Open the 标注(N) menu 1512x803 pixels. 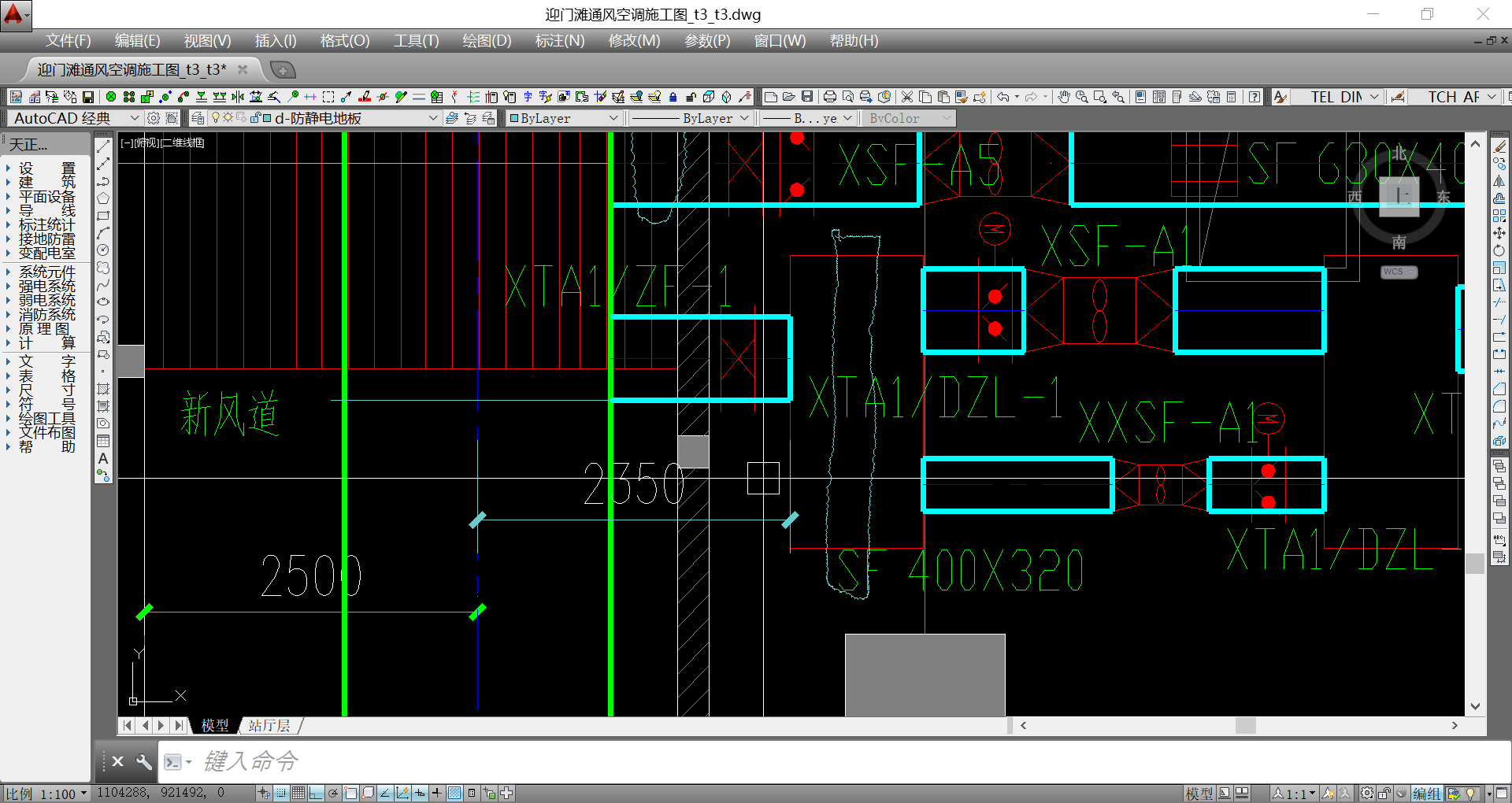point(559,41)
